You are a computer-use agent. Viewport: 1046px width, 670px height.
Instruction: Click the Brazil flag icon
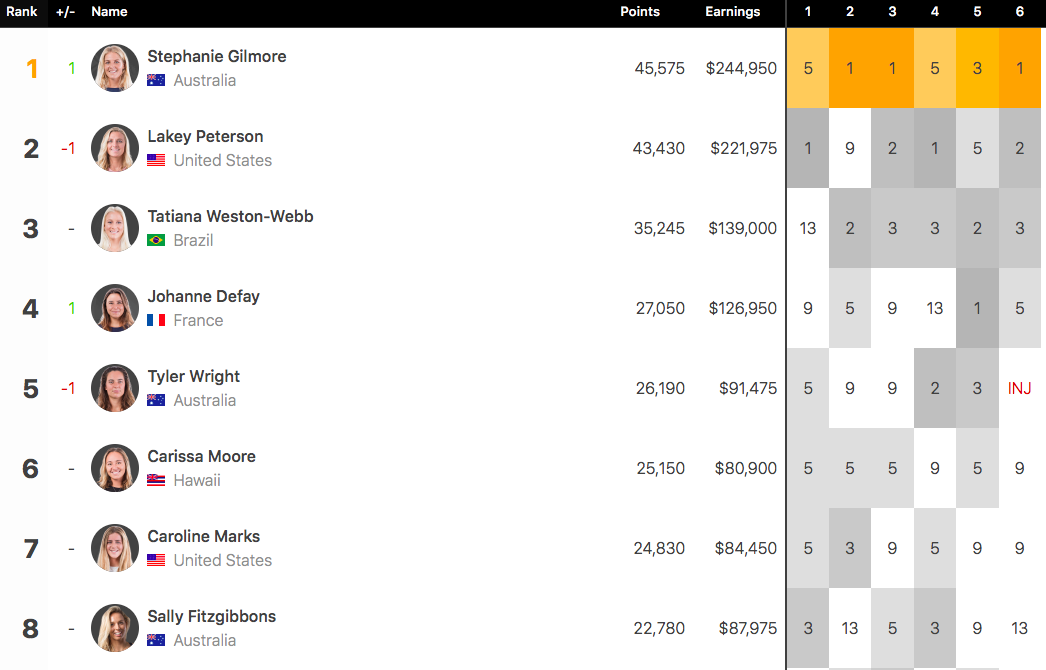tap(156, 240)
